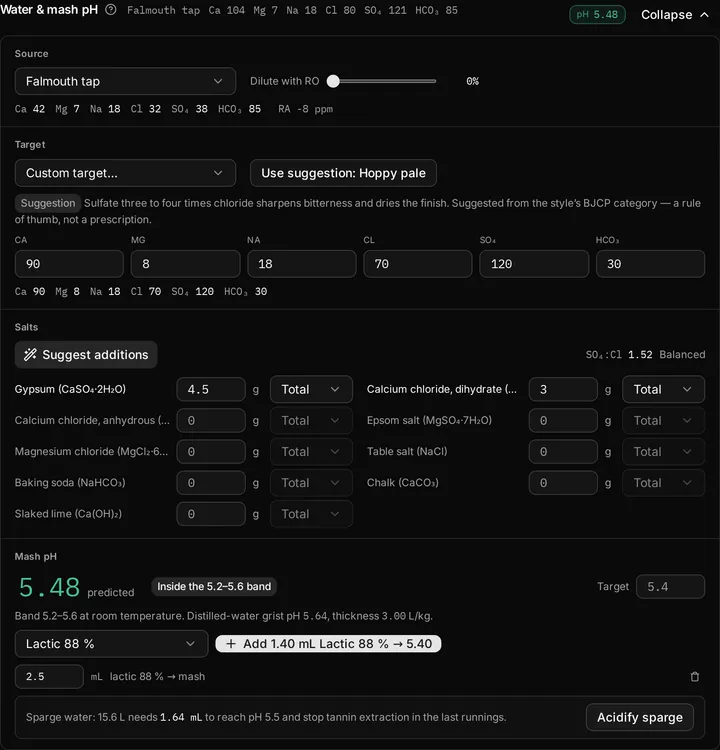Edit Chalk amount field
Viewport: 720px width, 750px height.
563,483
